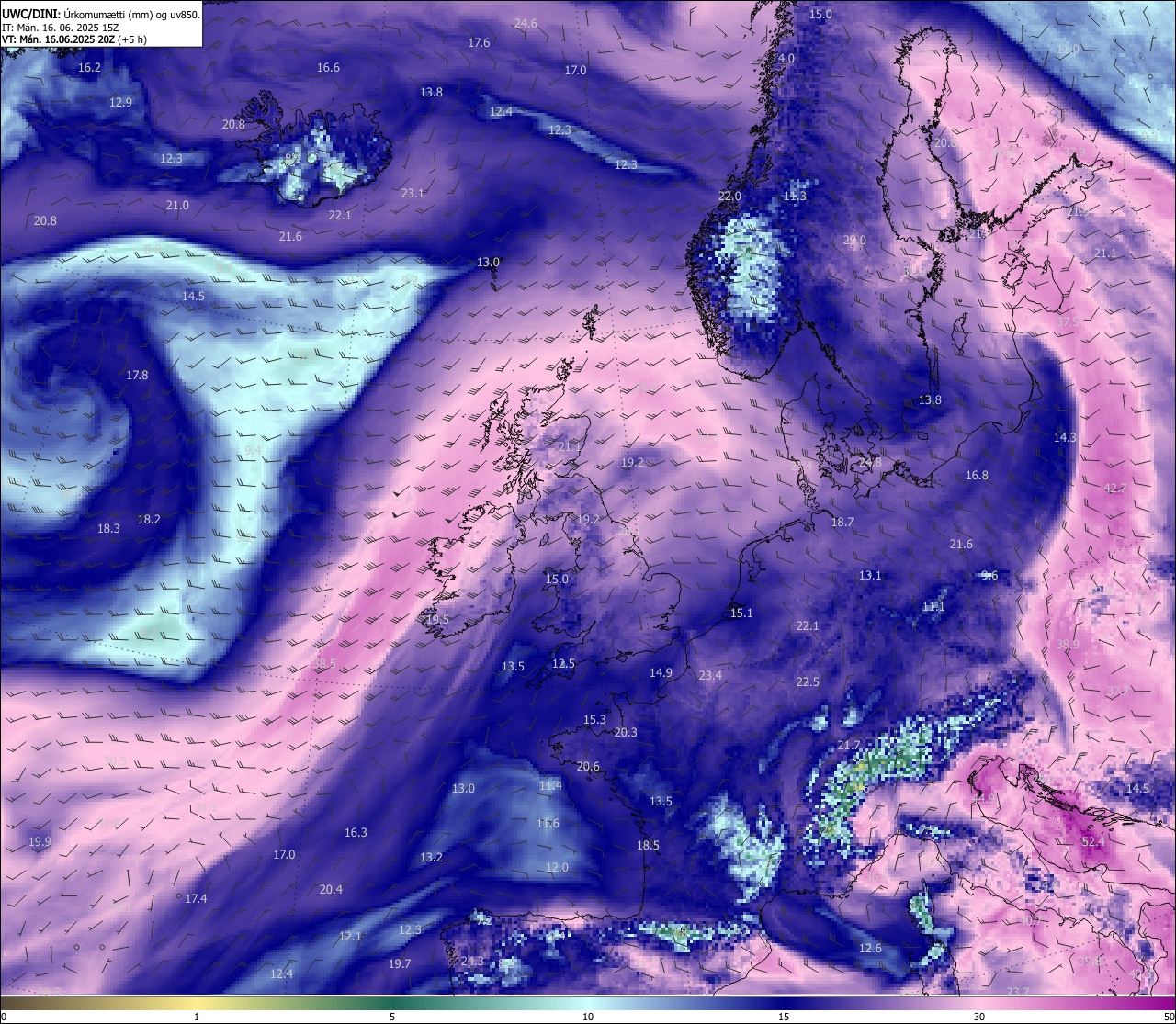Click the 14.9 value label
Viewport: 1176px width, 1024px height.
661,673
